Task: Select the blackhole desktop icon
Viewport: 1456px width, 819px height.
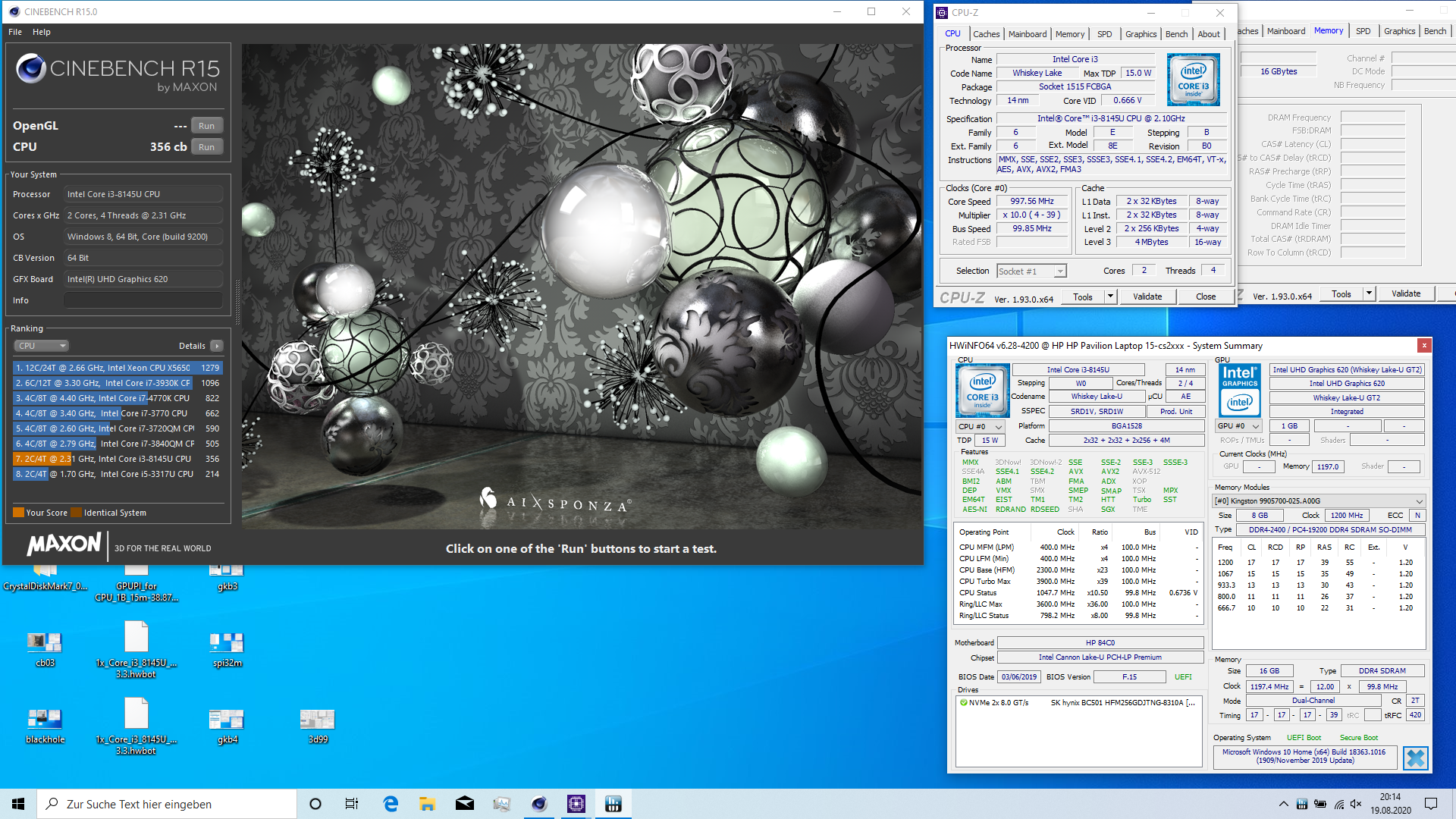Action: click(x=45, y=725)
